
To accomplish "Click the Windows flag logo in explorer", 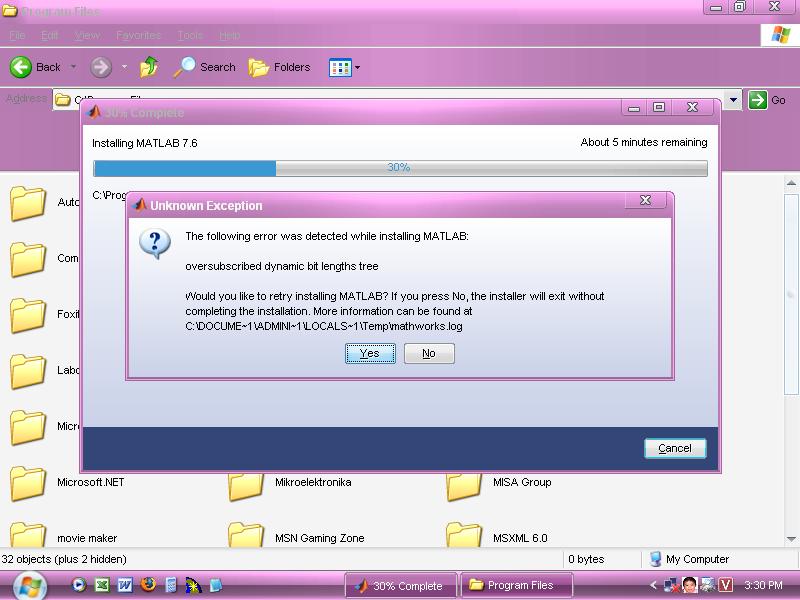I will (x=781, y=35).
